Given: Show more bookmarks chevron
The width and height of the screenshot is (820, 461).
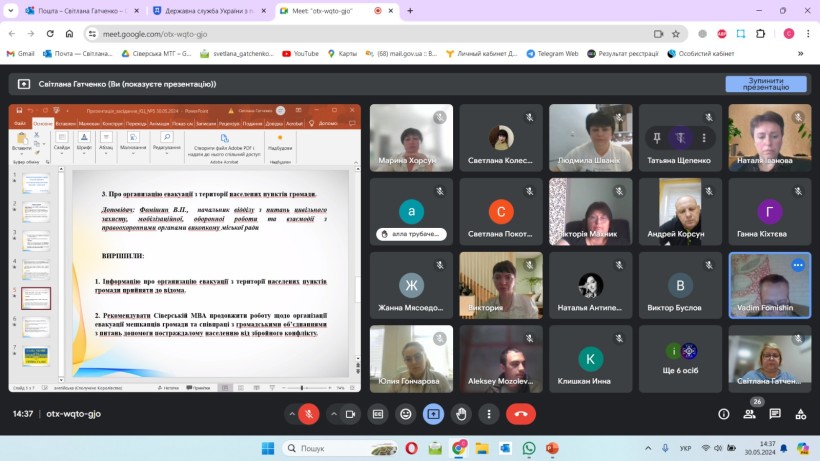Looking at the screenshot, I should [x=800, y=53].
